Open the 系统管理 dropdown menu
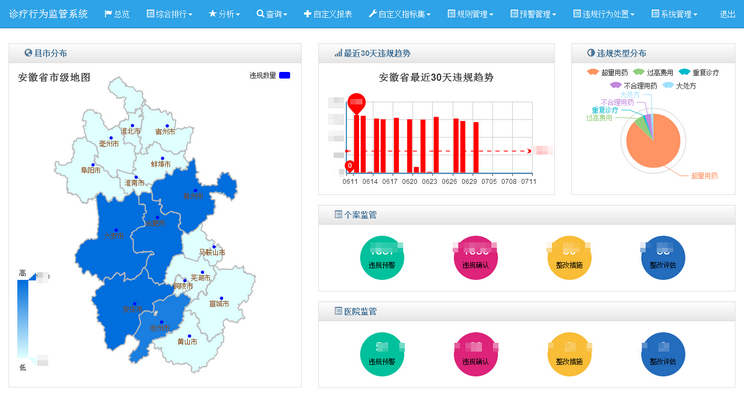The height and width of the screenshot is (402, 744). point(679,15)
